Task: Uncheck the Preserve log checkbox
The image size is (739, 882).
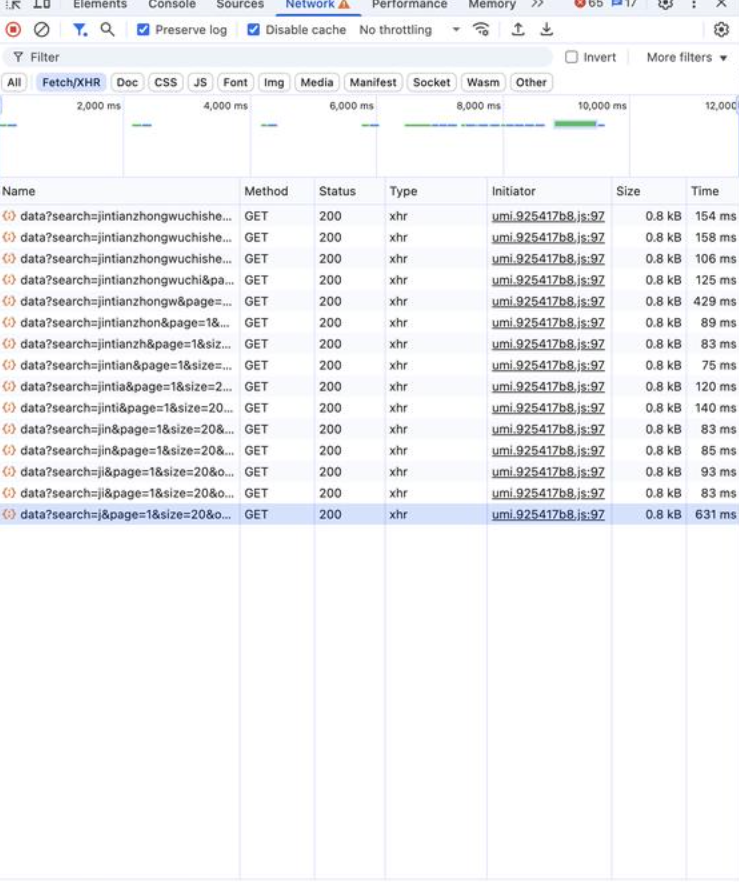Action: click(x=143, y=30)
